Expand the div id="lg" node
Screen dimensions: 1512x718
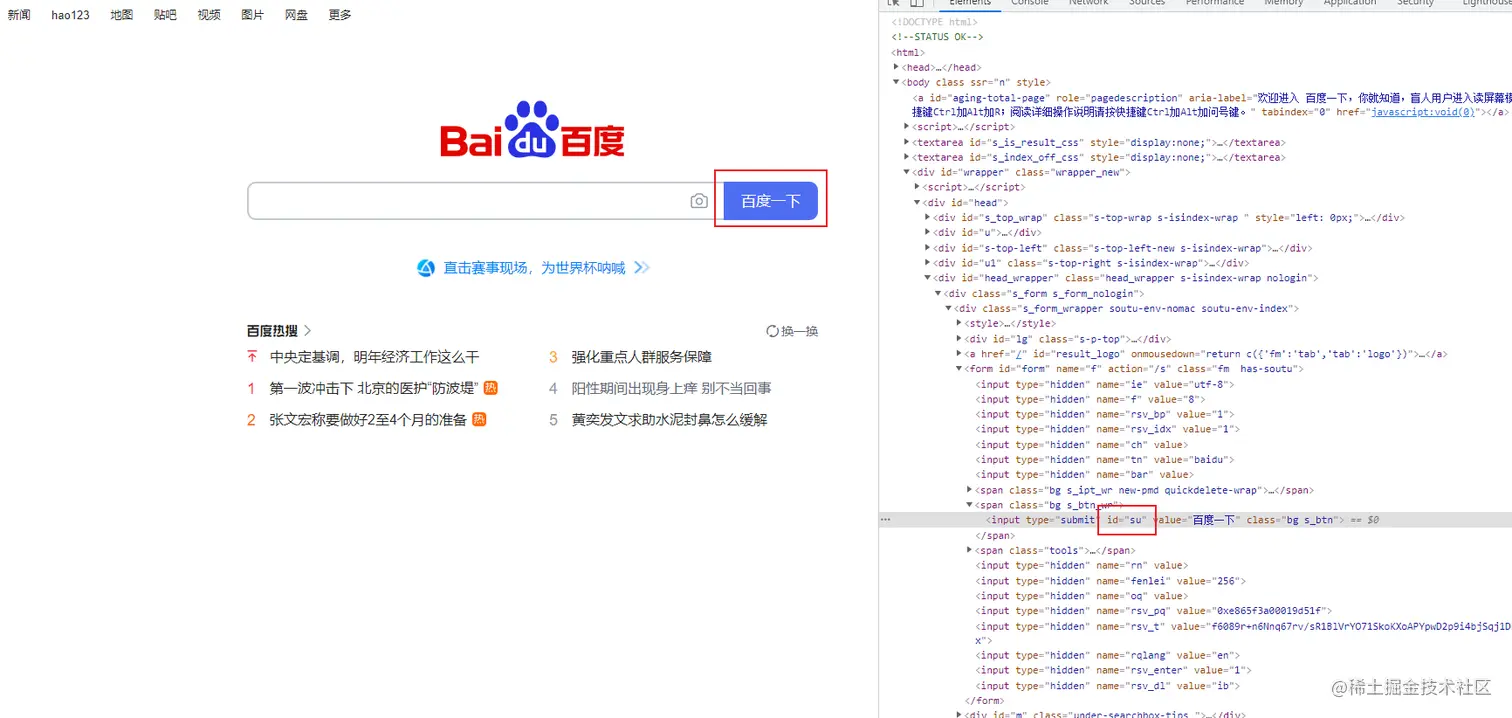(959, 339)
